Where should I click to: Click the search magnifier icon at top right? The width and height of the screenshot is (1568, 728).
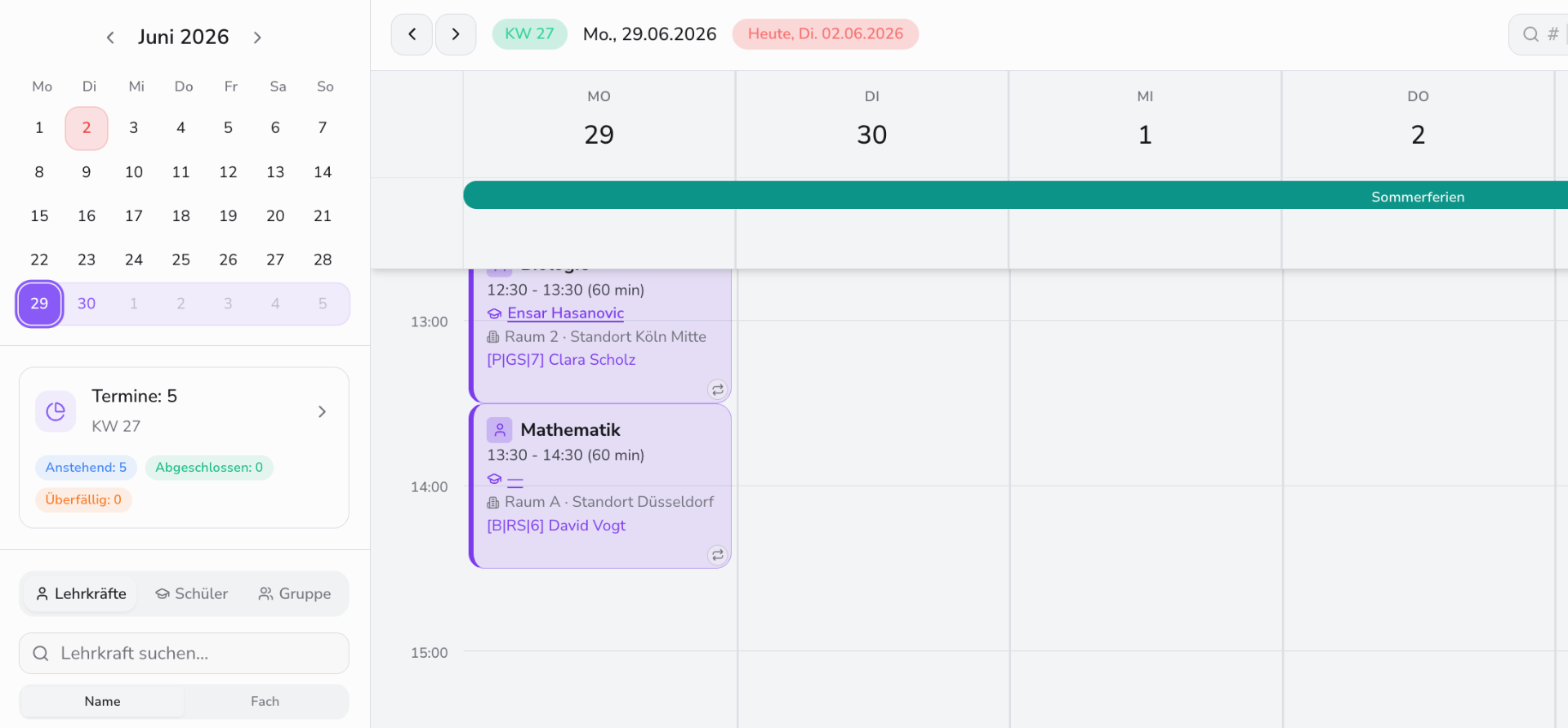1530,34
